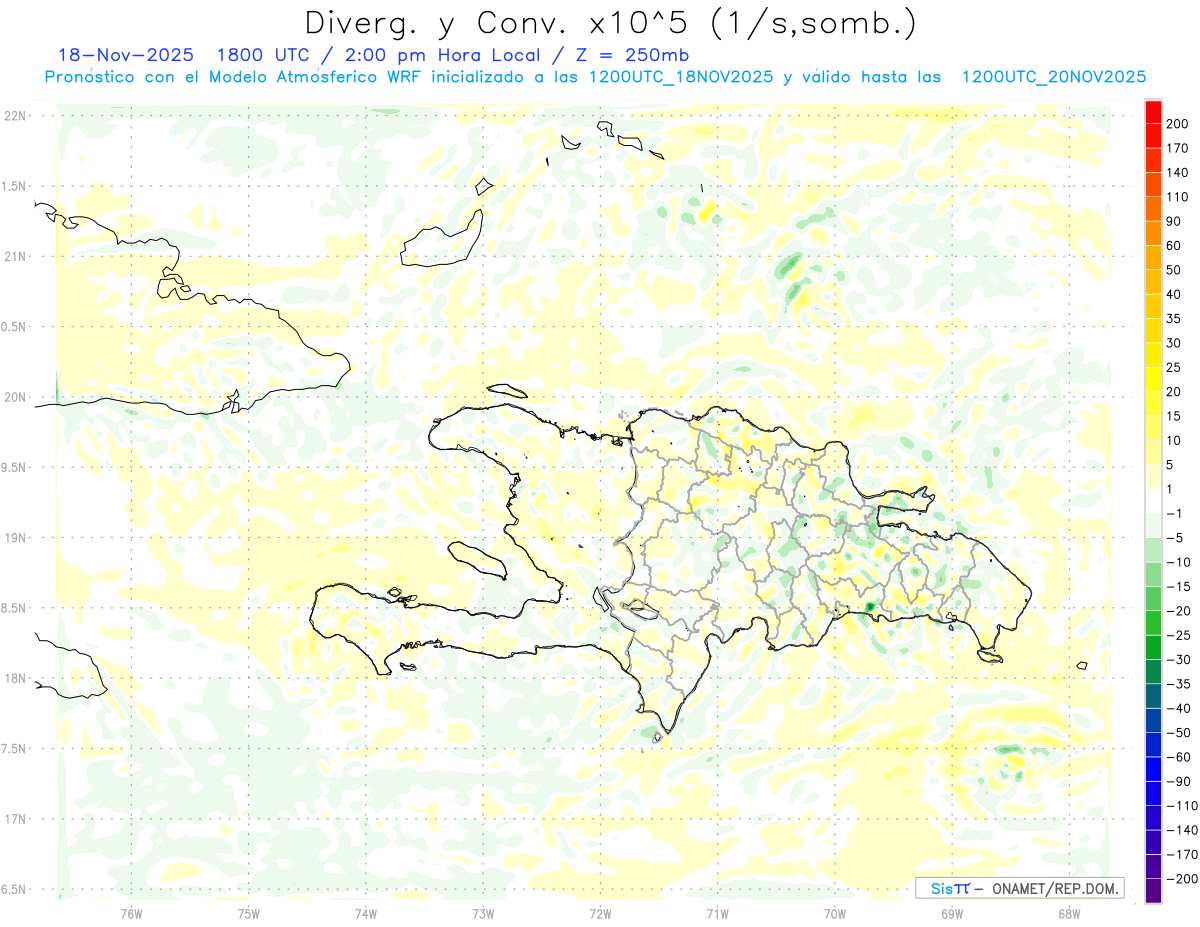Click the 'ONAMET/REP.DOM.' credit label
This screenshot has width=1200, height=927.
click(x=1054, y=888)
